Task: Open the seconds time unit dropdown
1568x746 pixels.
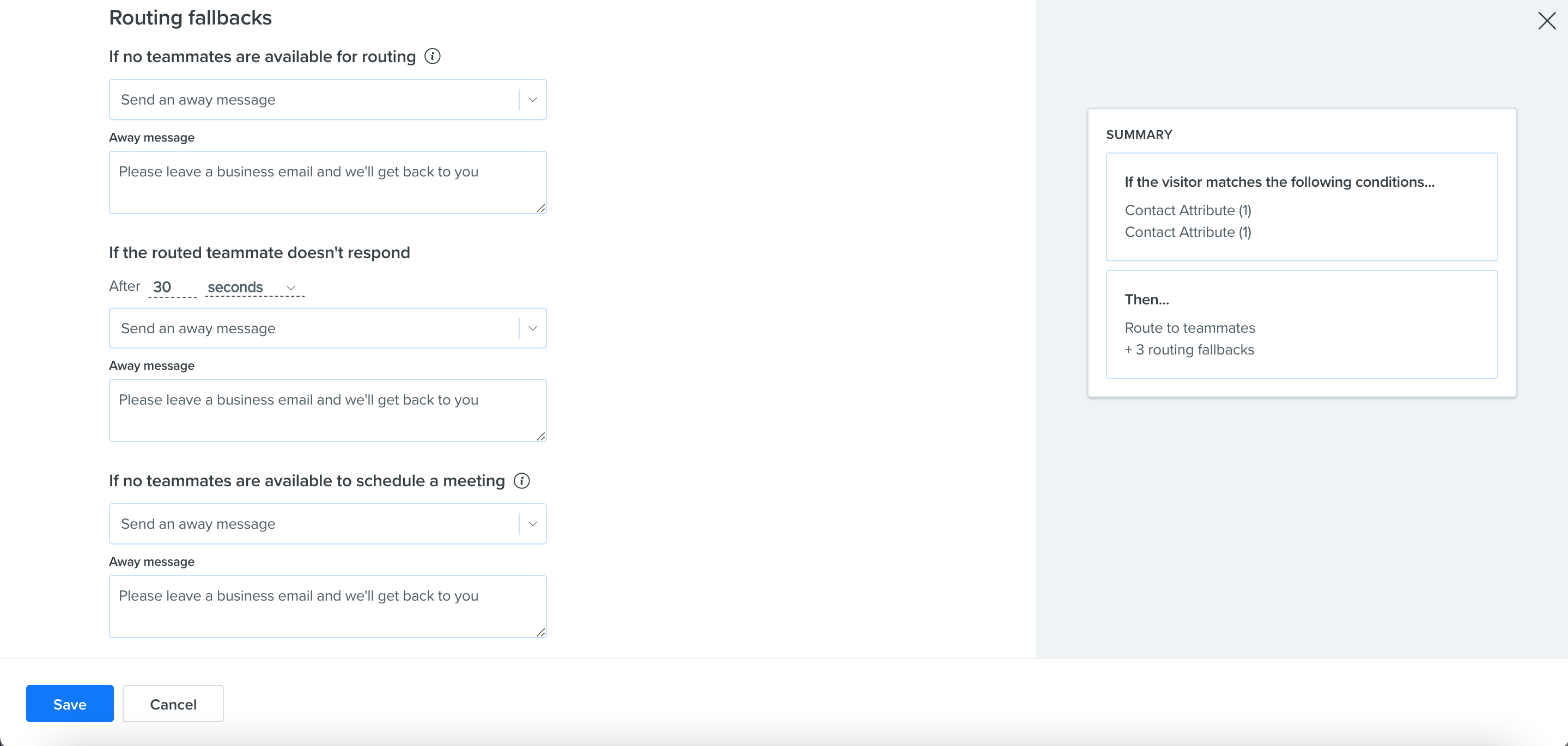Action: 254,287
